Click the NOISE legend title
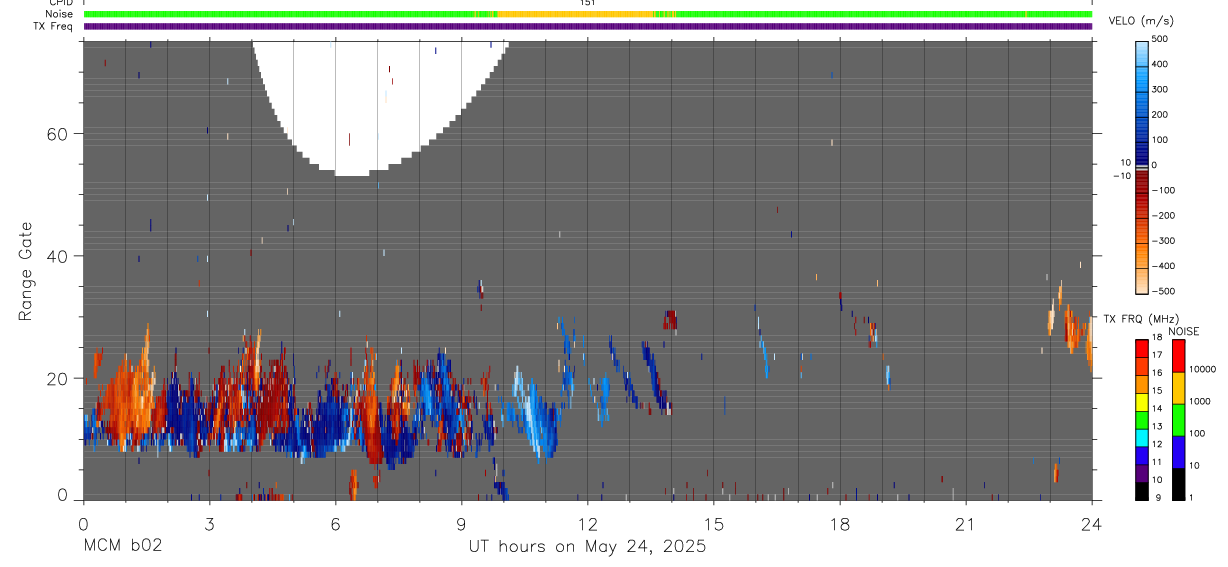1228x567 pixels. pyautogui.click(x=1183, y=331)
